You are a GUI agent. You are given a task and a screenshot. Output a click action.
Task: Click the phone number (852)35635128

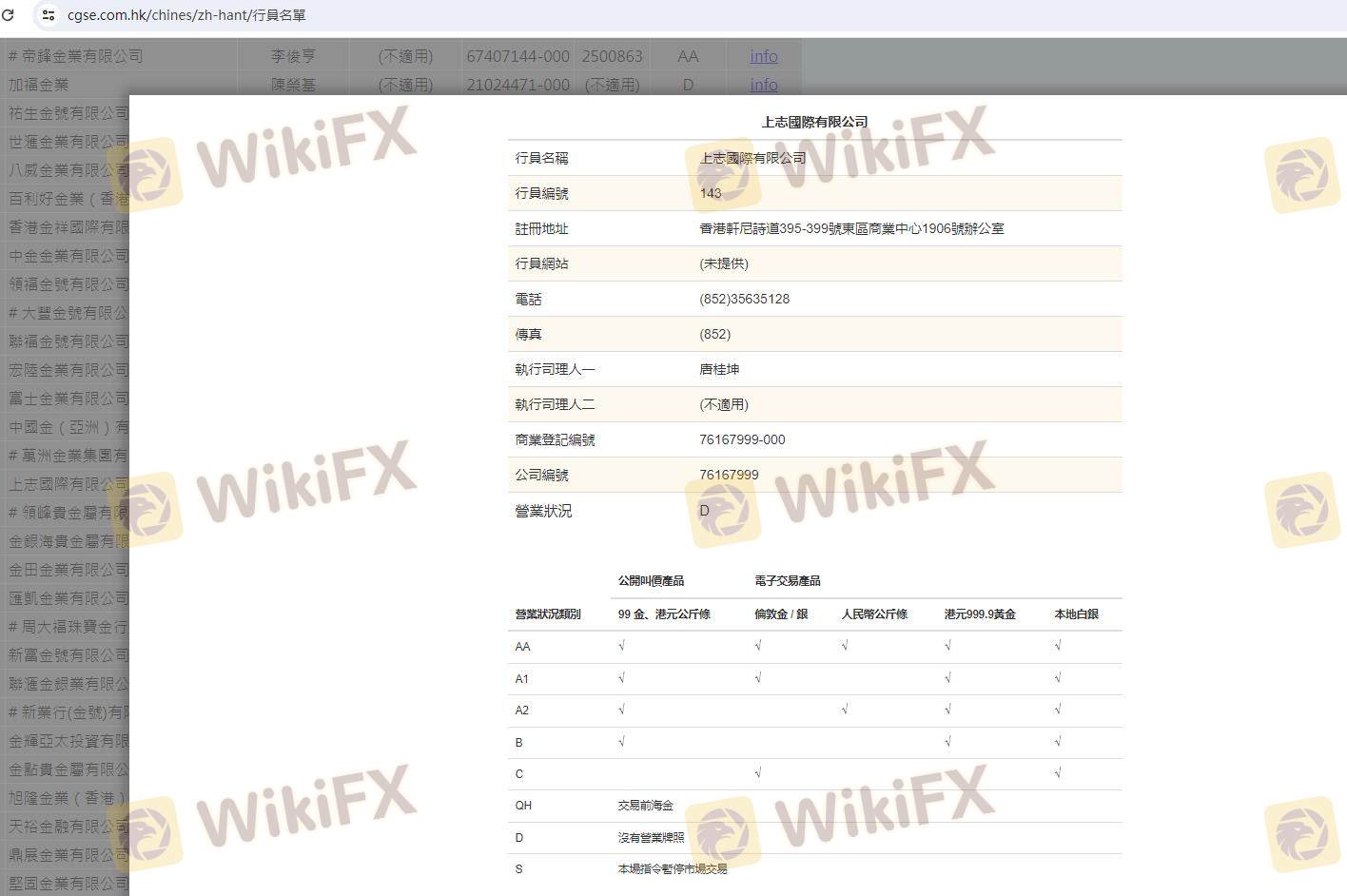click(x=744, y=299)
